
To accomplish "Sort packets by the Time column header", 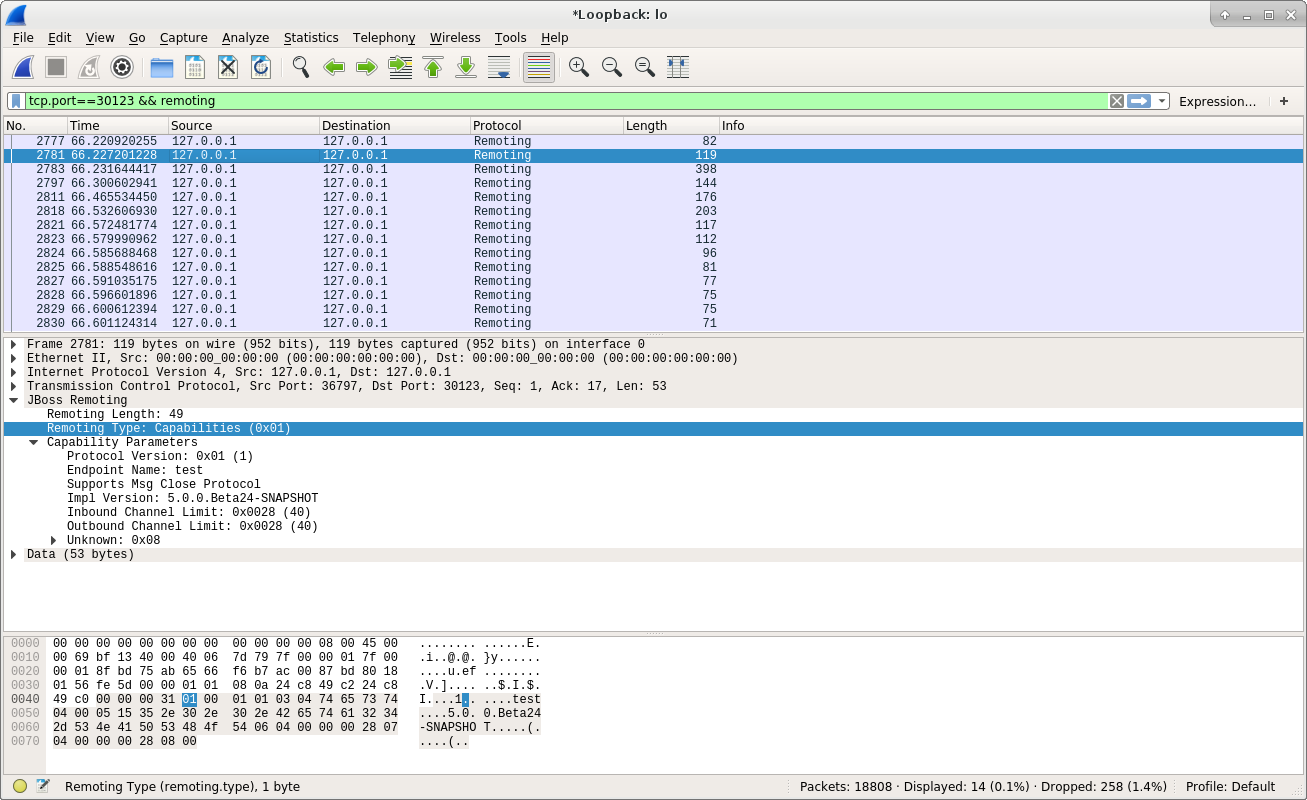I will (x=117, y=125).
